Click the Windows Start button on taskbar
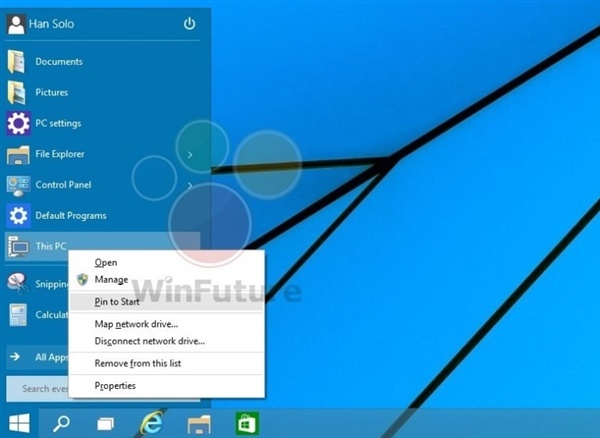The height and width of the screenshot is (438, 600). pyautogui.click(x=19, y=423)
